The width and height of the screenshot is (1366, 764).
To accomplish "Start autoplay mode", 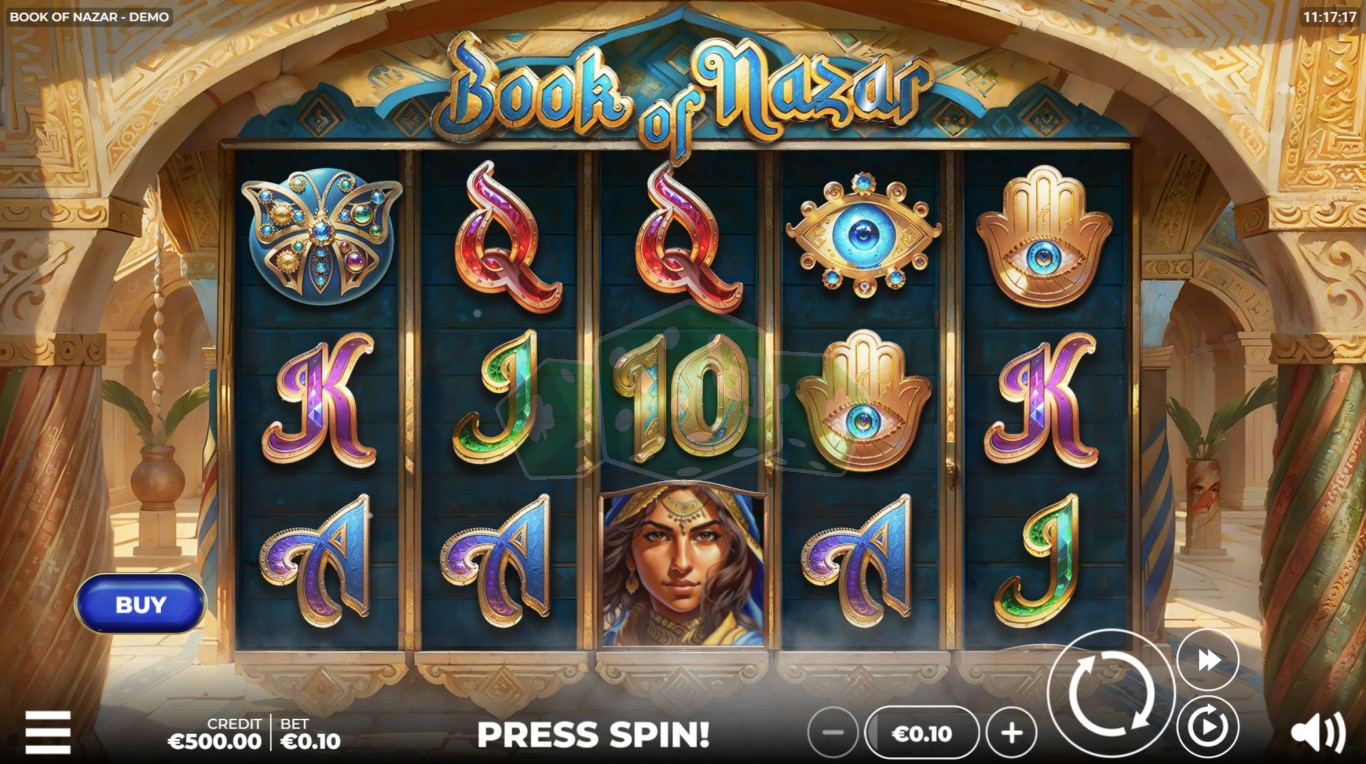I will (x=1207, y=727).
